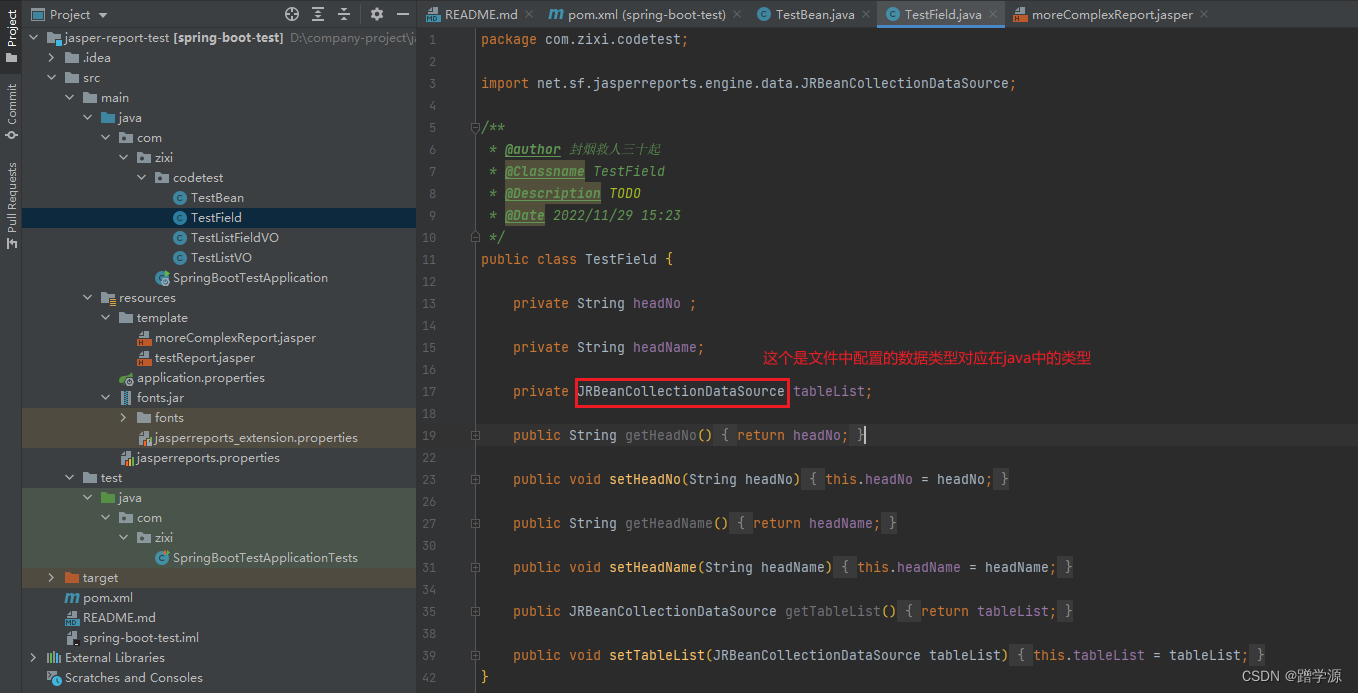This screenshot has width=1358, height=693.
Task: Collapse the codetest package
Action: [141, 178]
